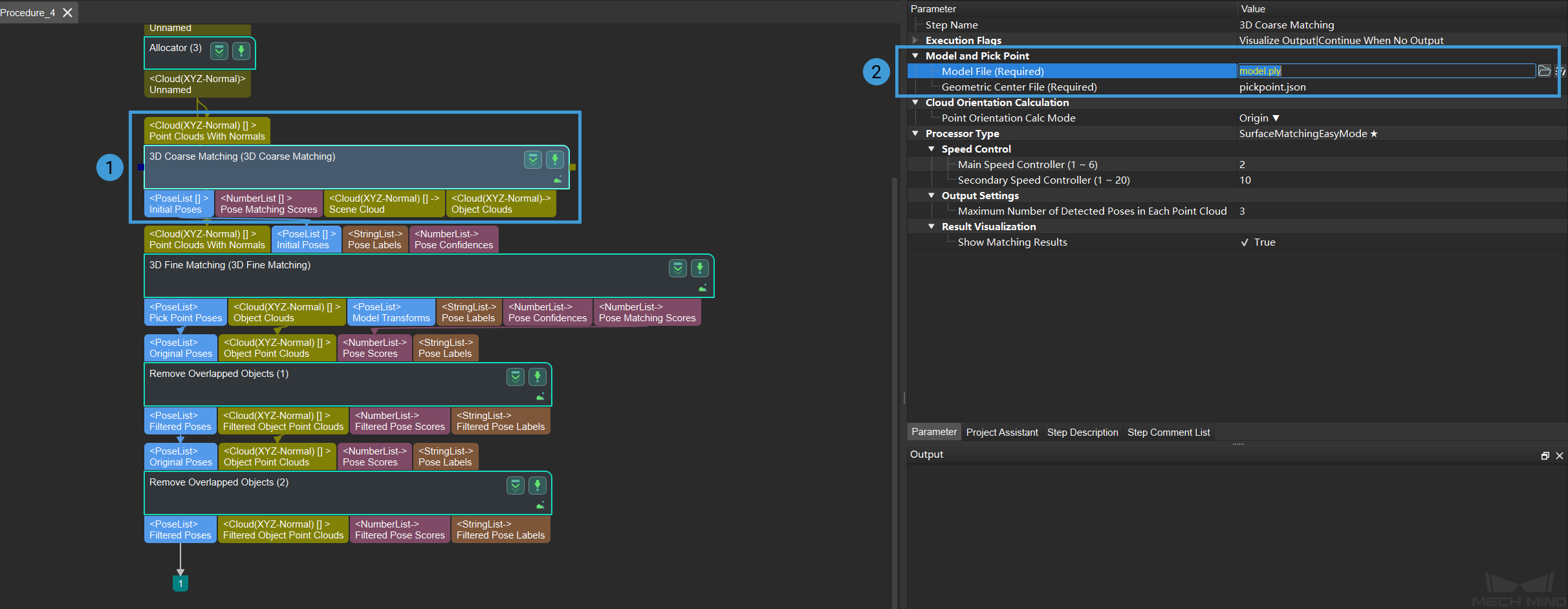Screen dimensions: 1568x609
Task: Toggle the Show Matching Results checkbox
Action: pyautogui.click(x=1245, y=242)
